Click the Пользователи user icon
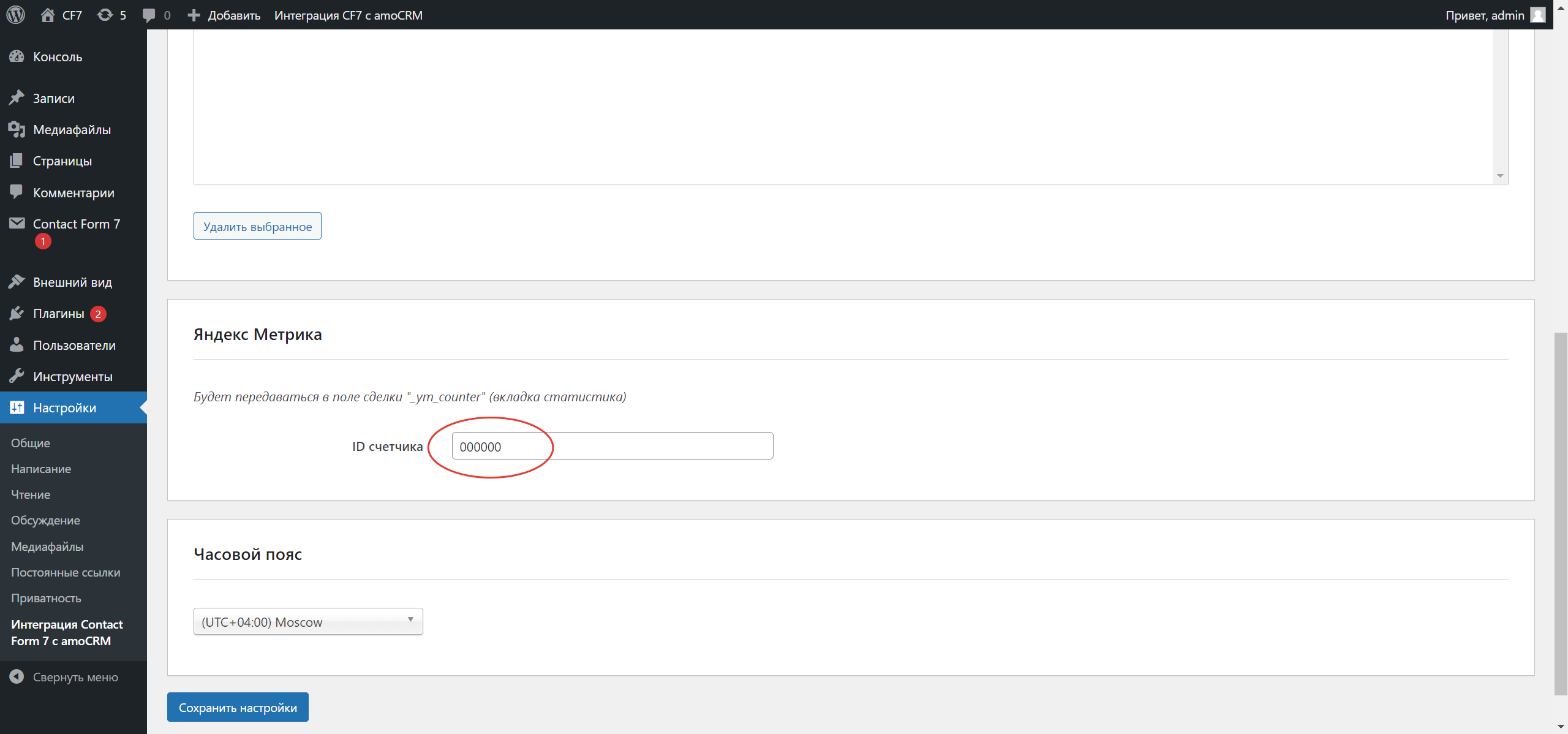1568x734 pixels. pos(17,345)
